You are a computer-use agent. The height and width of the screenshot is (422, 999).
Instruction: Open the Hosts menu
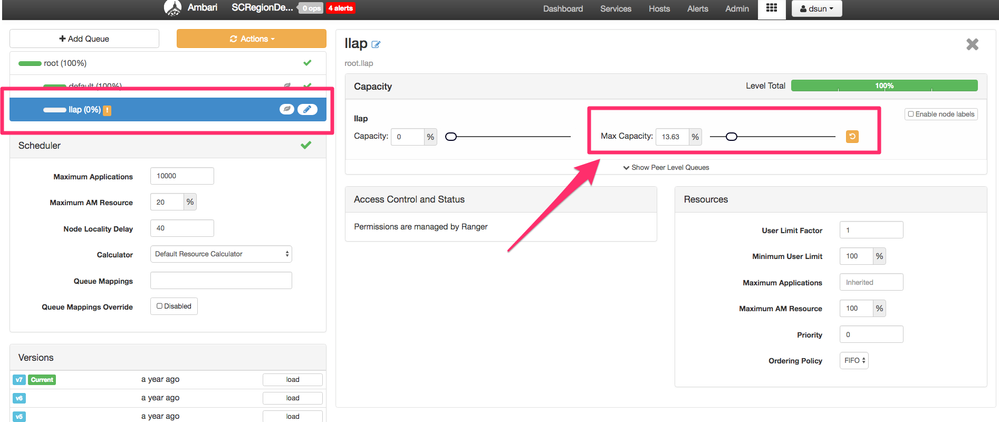point(659,9)
